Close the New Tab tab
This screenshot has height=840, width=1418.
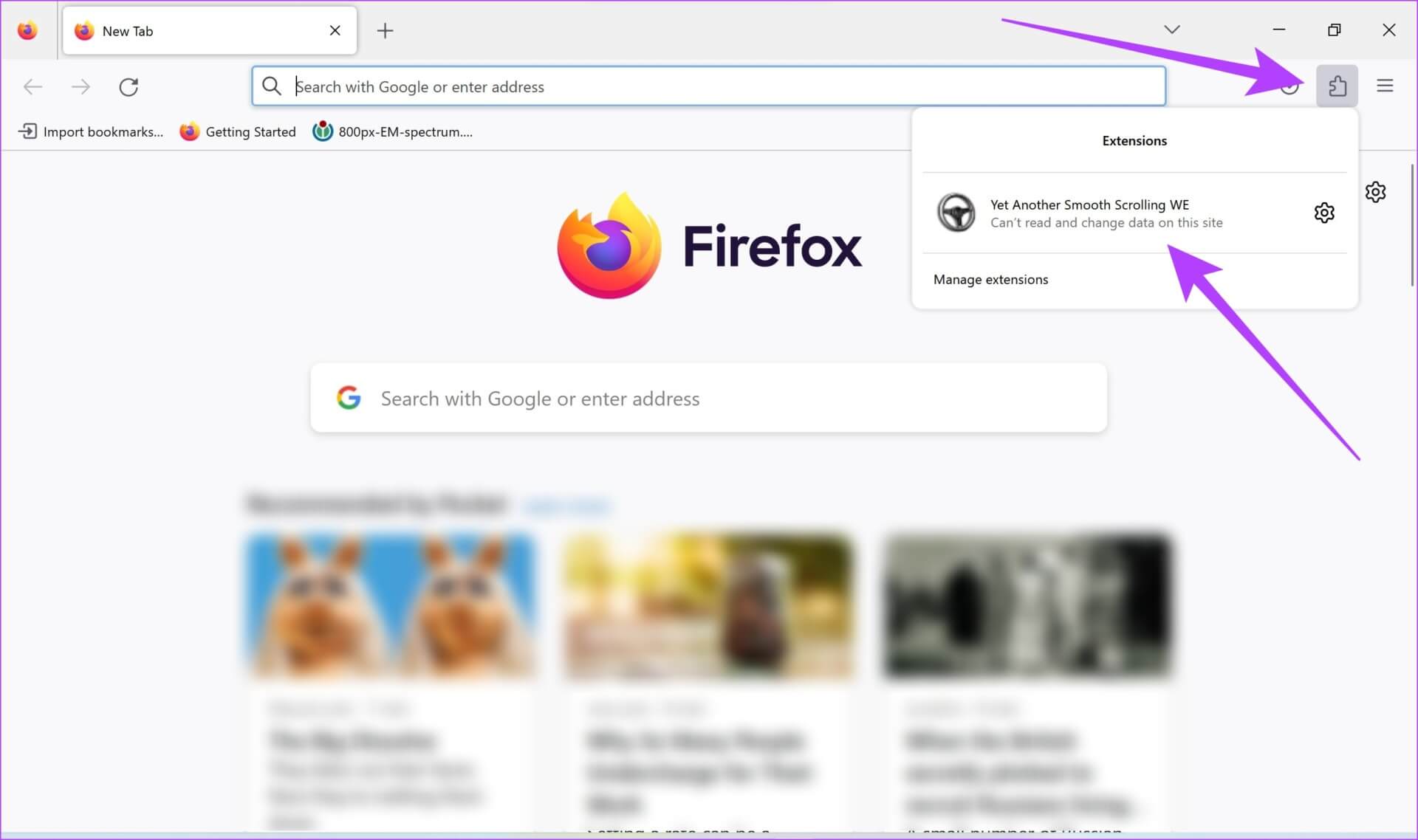tap(335, 30)
